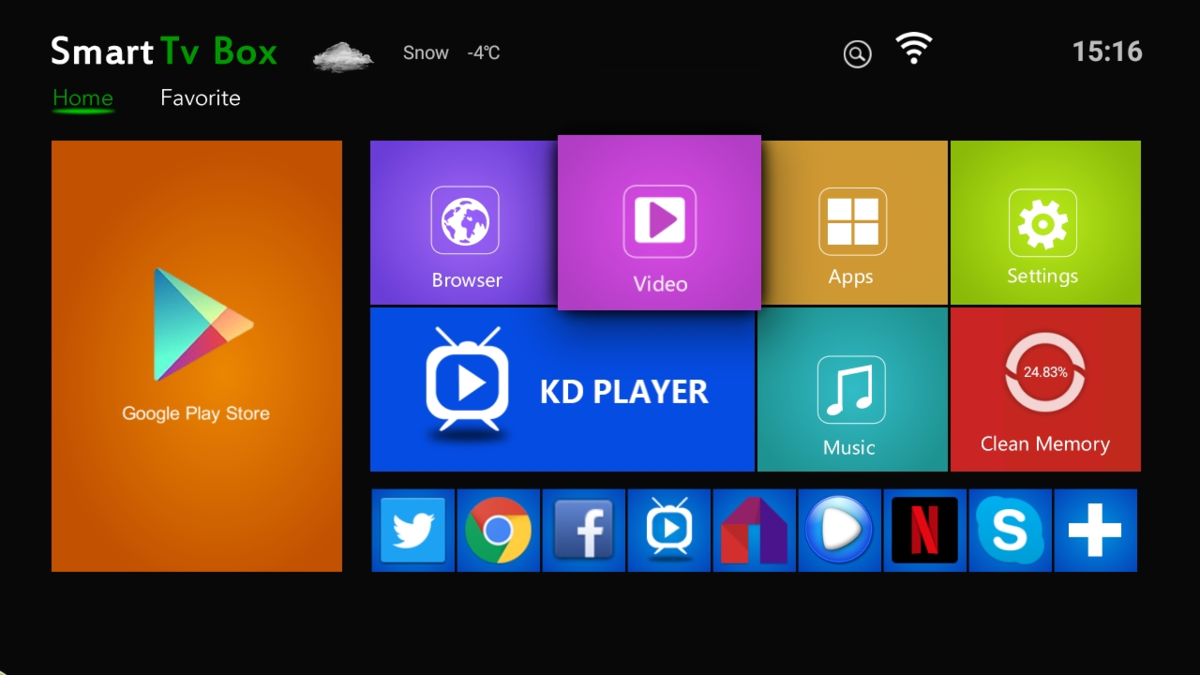Launch KD PLAYER from the blue tile
Screen dimensions: 1200x675
[x=562, y=389]
